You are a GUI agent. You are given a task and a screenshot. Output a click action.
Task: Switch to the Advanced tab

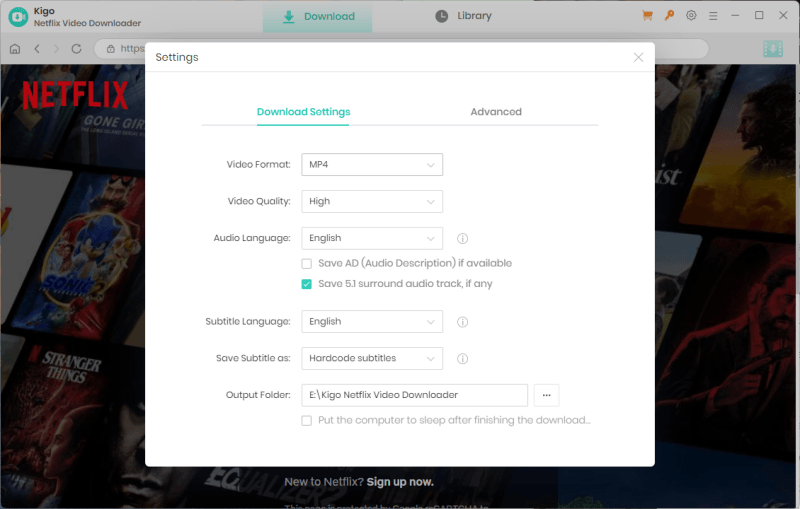point(496,112)
